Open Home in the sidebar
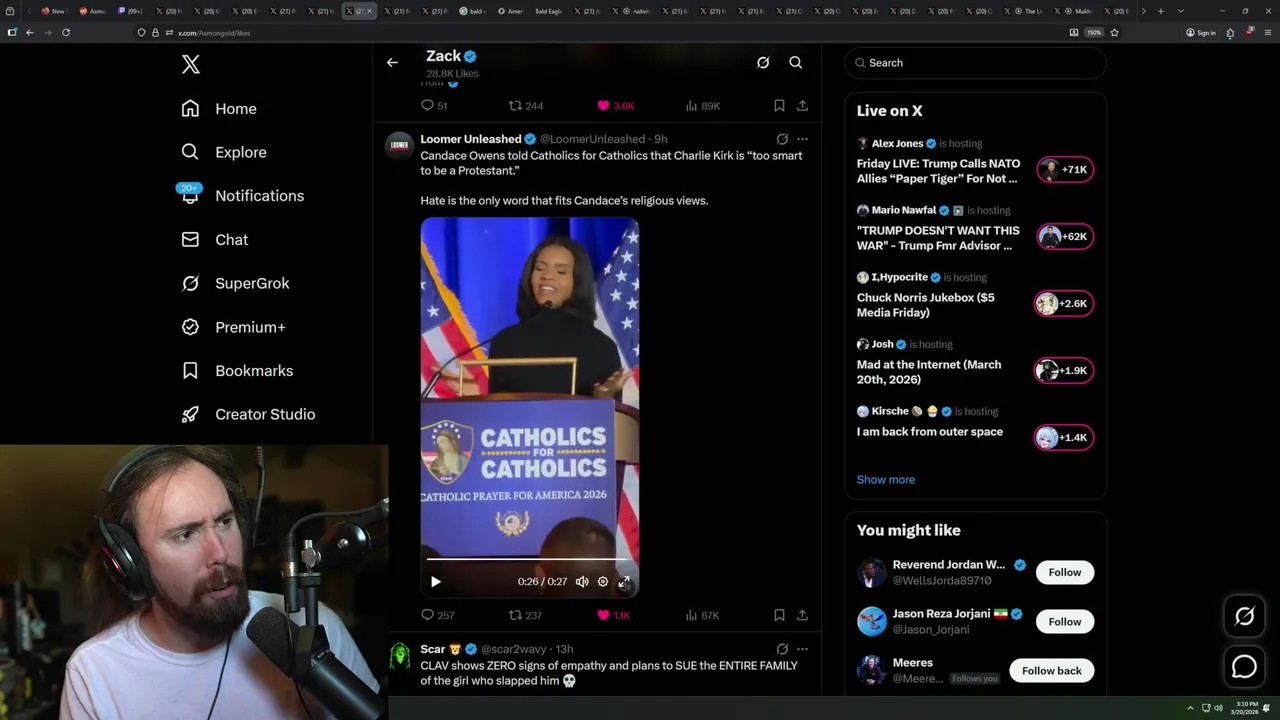Viewport: 1280px width, 720px height. (x=219, y=109)
